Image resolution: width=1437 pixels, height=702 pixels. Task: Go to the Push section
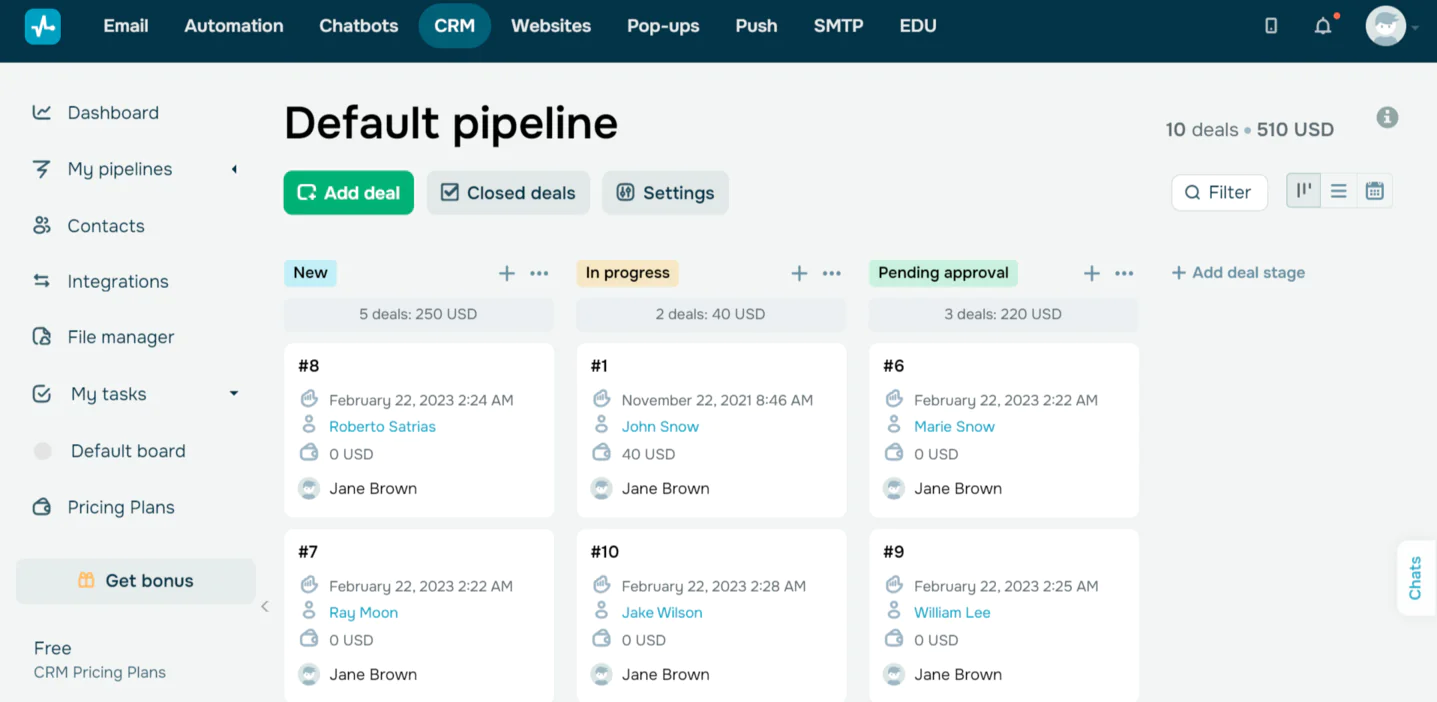(756, 26)
